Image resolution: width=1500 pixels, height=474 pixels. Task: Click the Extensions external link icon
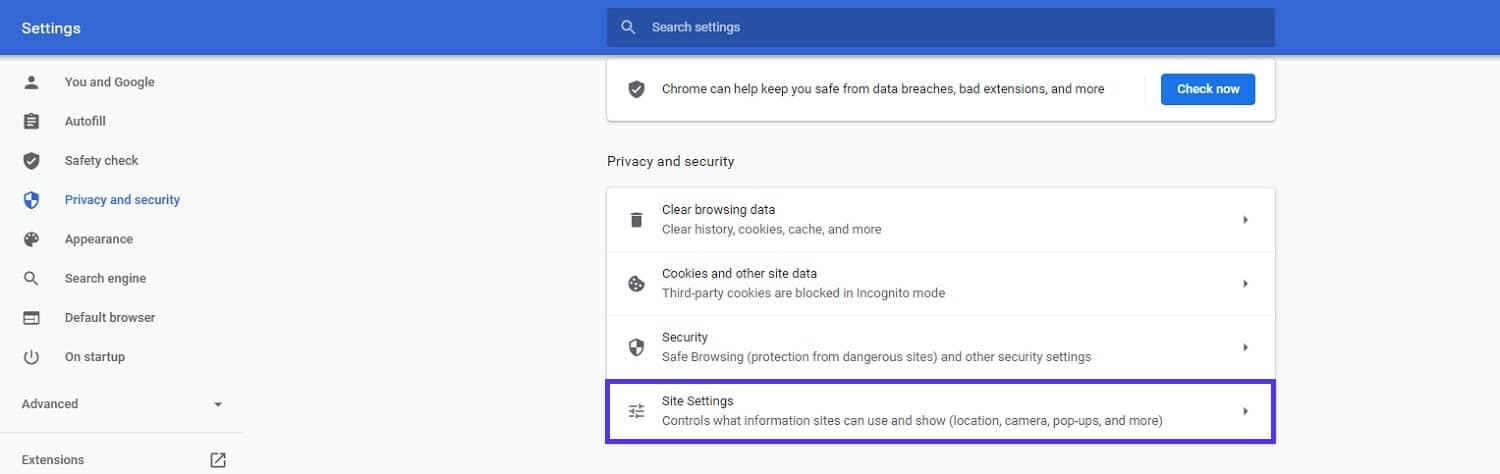(x=218, y=460)
